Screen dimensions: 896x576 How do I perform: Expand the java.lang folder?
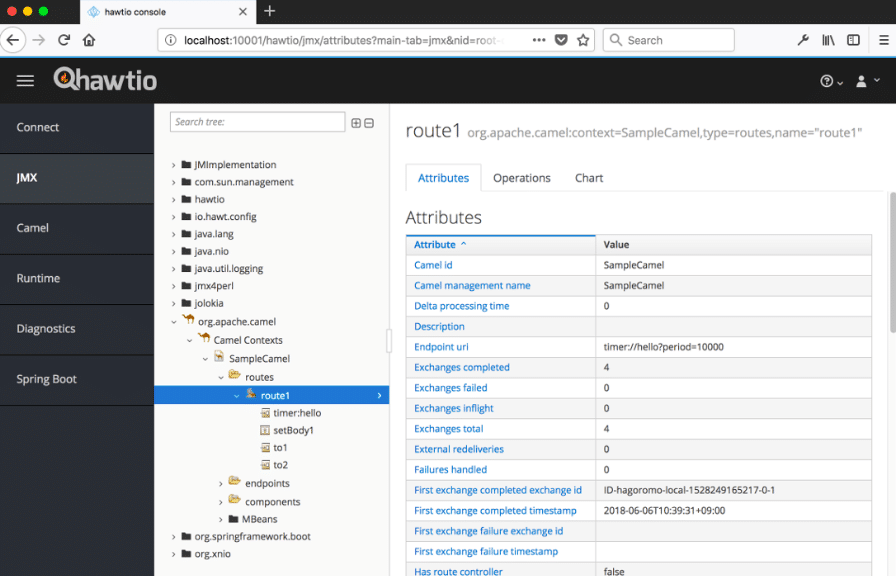coord(174,234)
